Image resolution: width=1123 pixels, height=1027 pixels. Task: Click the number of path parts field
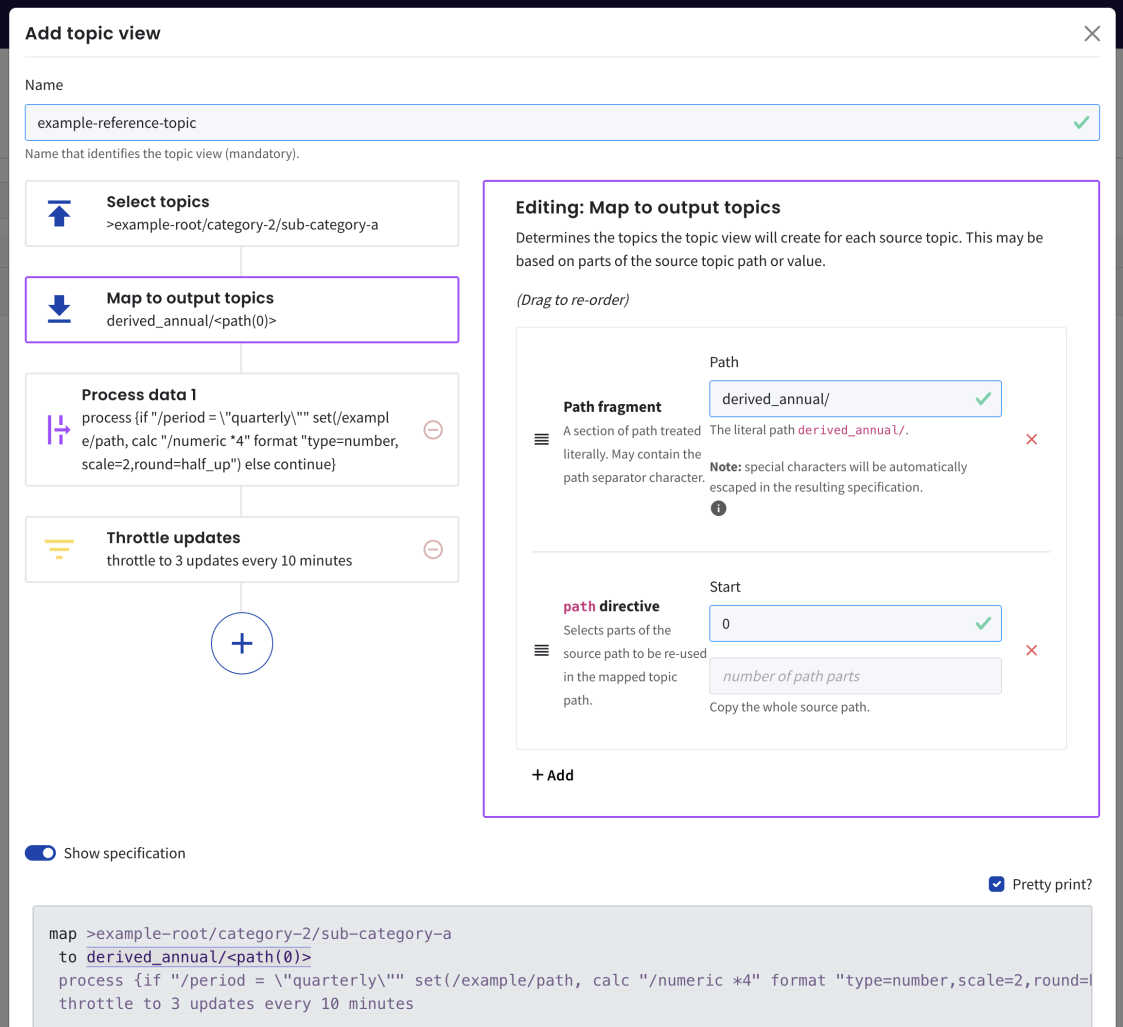pos(855,676)
